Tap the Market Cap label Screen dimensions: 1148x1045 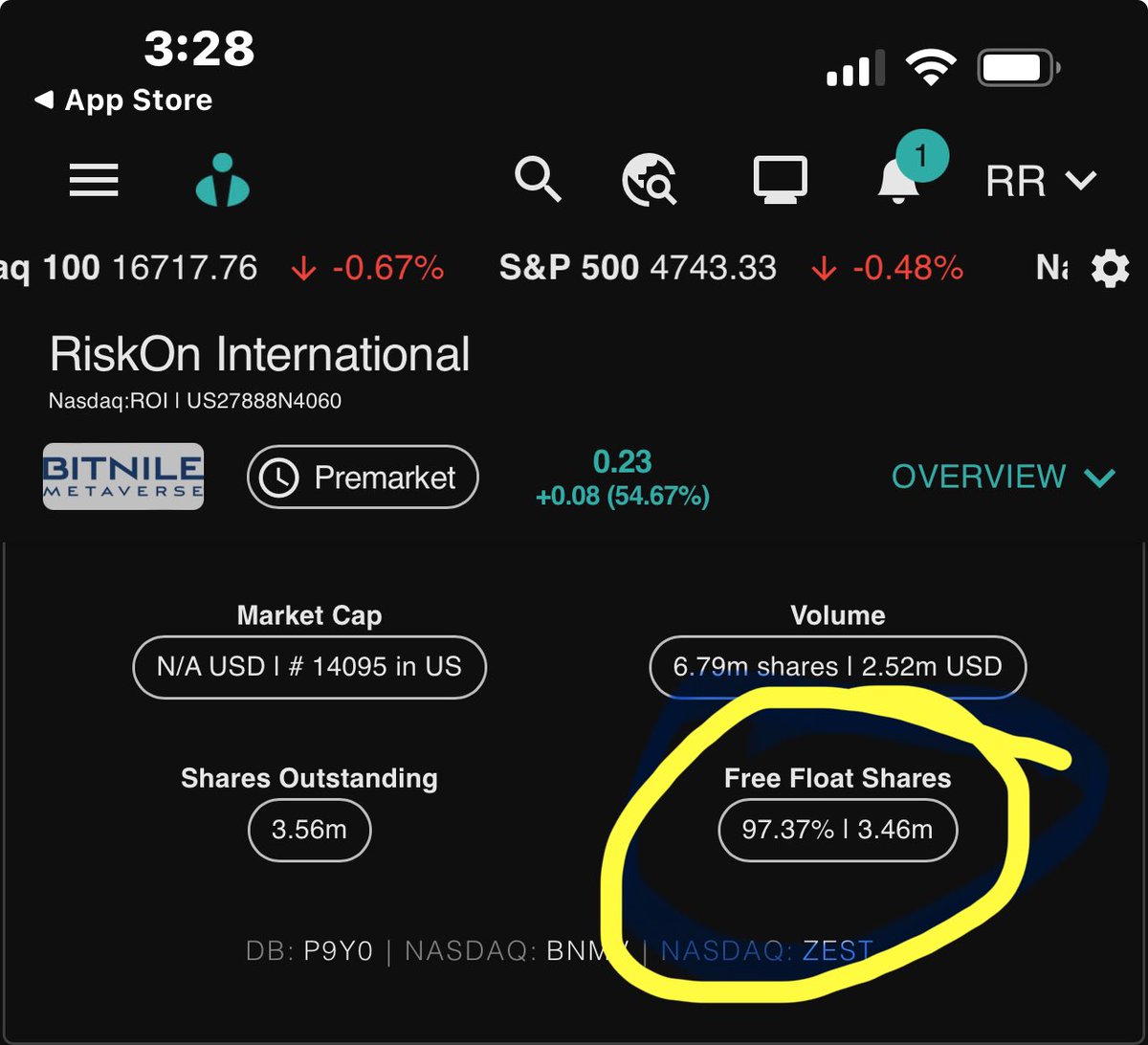309,615
